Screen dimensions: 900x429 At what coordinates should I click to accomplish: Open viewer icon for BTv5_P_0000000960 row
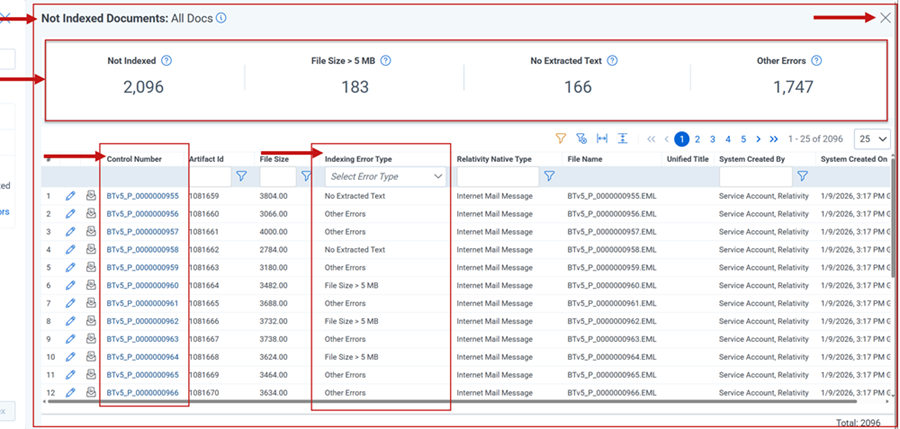click(x=91, y=285)
